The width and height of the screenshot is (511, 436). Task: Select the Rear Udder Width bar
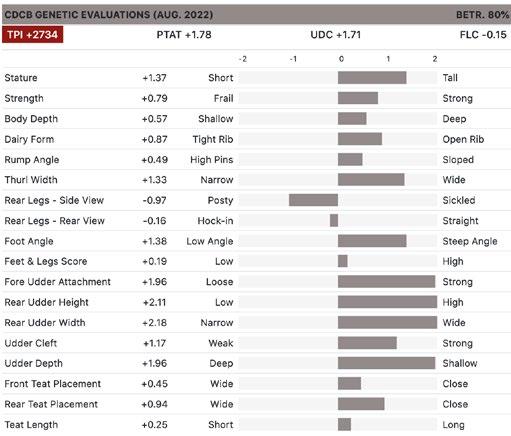(x=387, y=322)
